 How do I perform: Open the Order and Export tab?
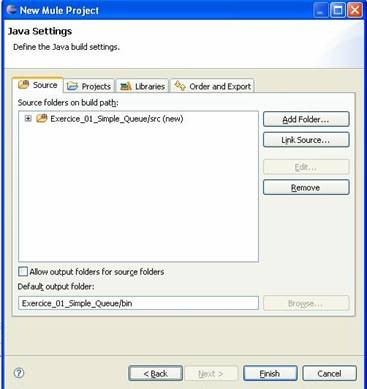[213, 86]
